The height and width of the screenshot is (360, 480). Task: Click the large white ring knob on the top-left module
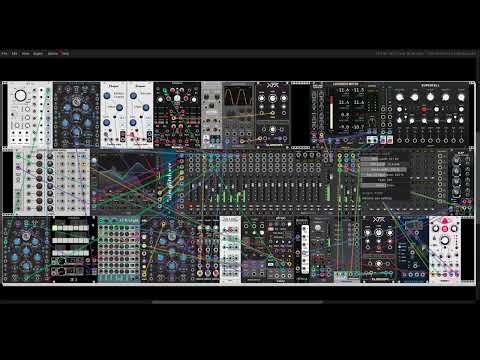(20, 96)
